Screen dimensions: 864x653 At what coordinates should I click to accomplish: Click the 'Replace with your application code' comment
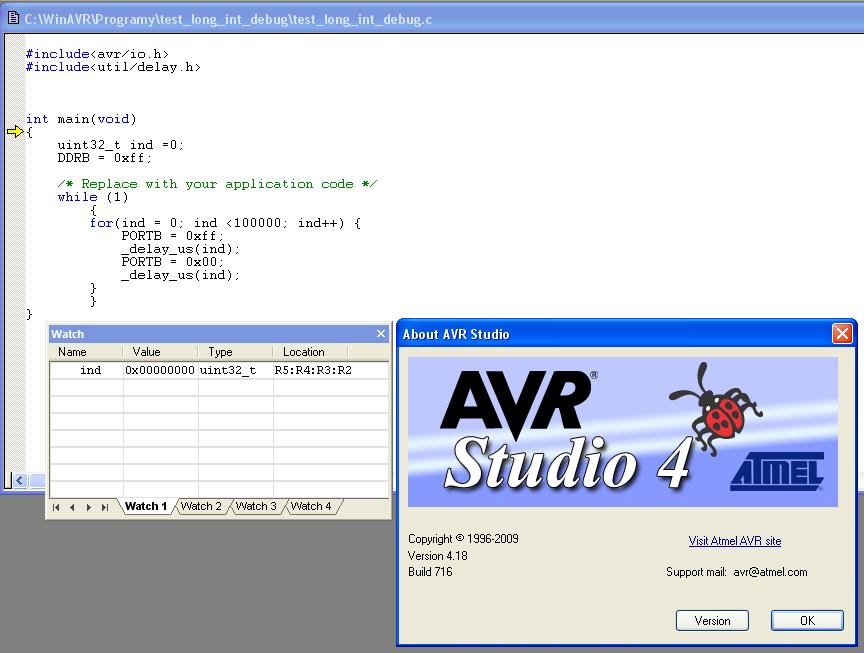coord(217,184)
